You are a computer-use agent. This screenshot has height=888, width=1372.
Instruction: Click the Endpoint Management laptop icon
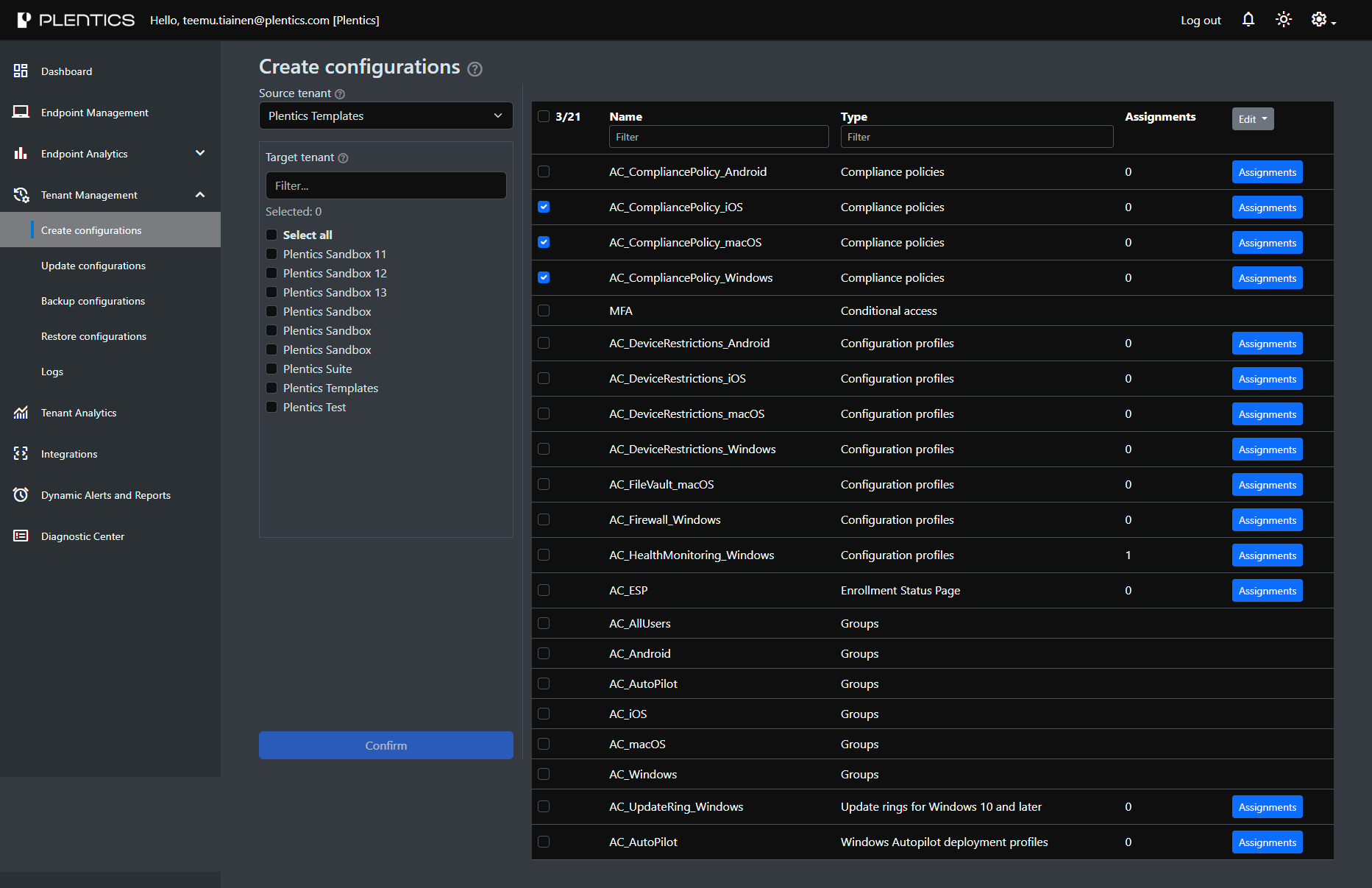[21, 113]
